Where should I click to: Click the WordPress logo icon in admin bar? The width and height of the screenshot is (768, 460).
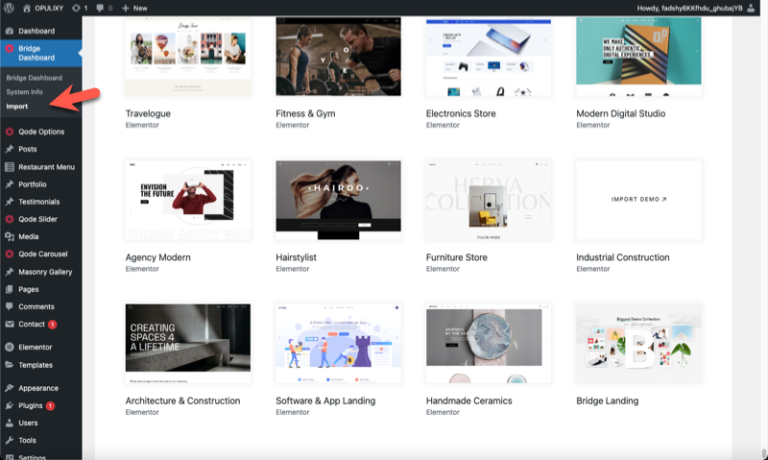point(9,8)
